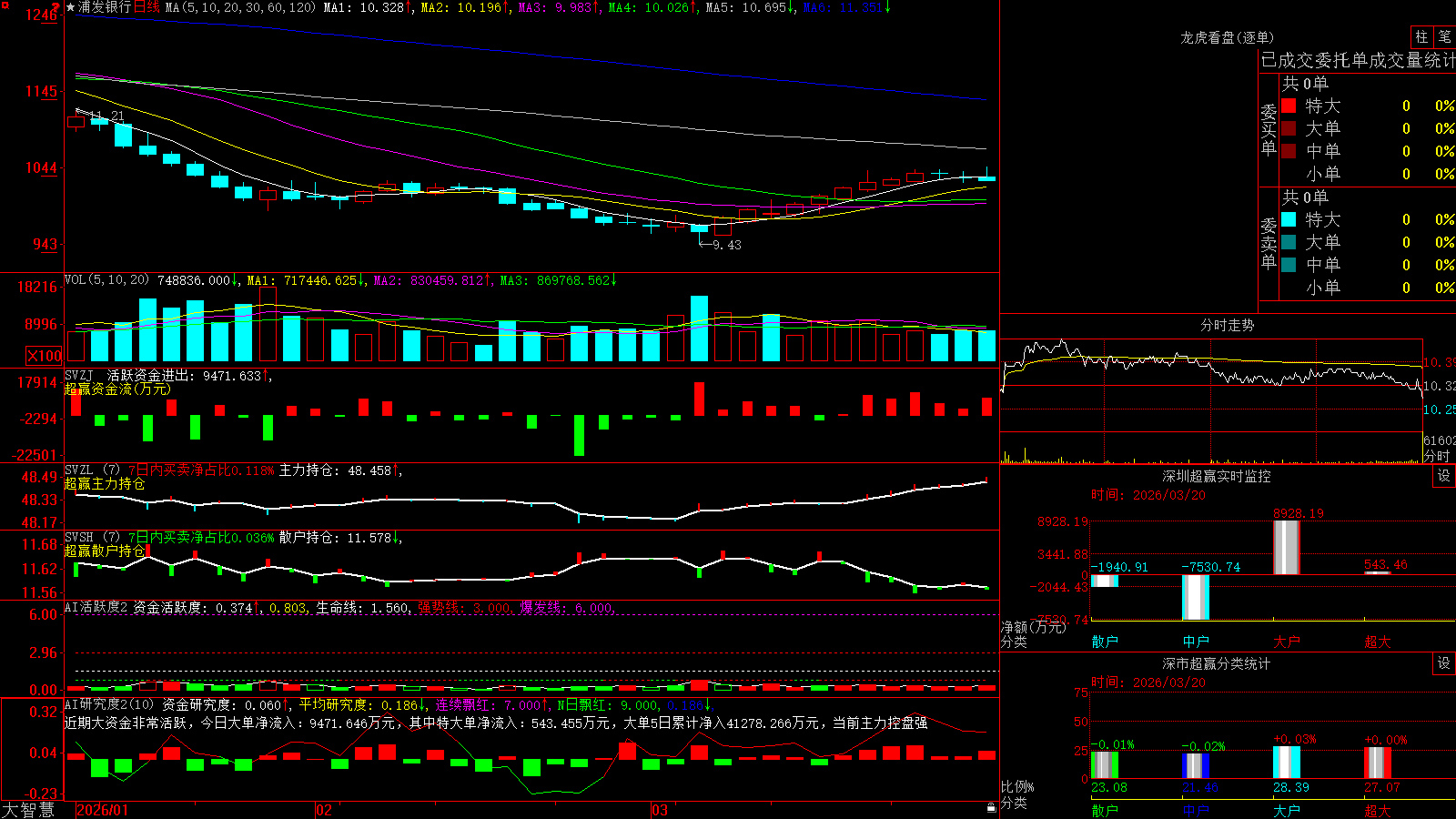Select the 已成交委托单成交量统计 header tab
Screen dimensions: 1456x819
click(1358, 60)
